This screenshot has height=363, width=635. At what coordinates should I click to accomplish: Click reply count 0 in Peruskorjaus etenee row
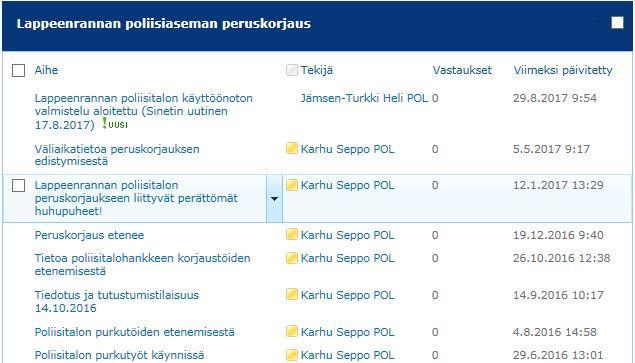[x=435, y=235]
